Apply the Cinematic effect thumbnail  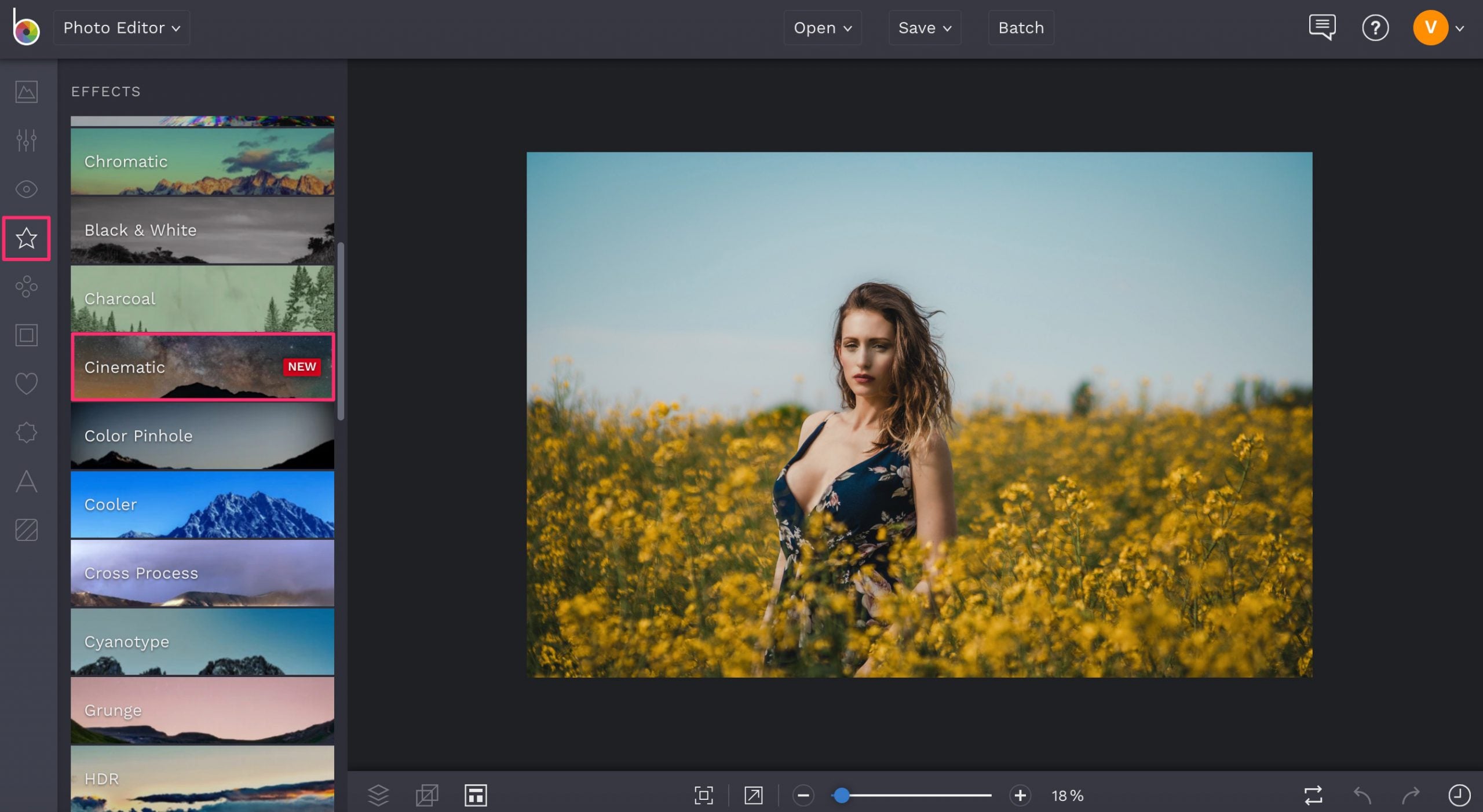tap(202, 367)
